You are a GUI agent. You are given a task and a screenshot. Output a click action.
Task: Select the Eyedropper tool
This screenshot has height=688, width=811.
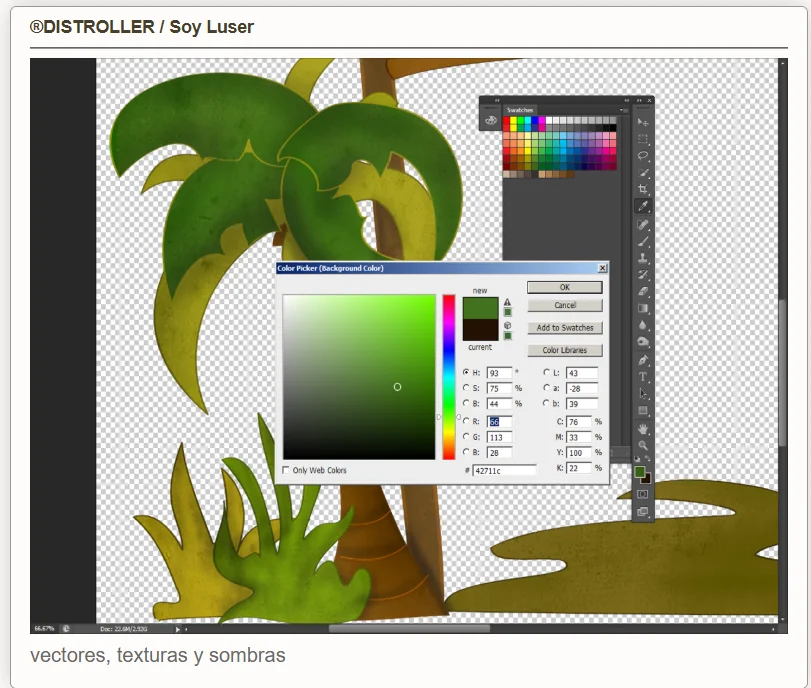643,206
